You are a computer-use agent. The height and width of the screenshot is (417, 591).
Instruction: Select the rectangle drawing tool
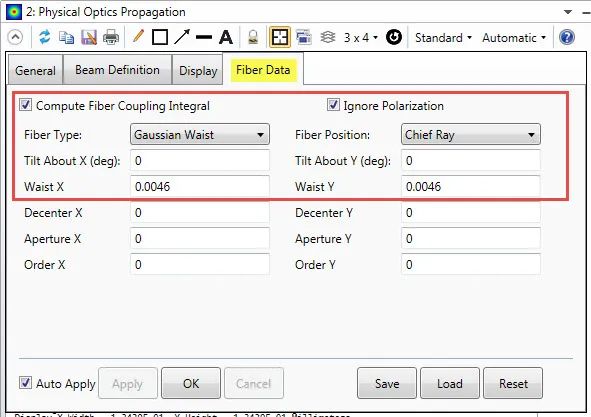point(160,37)
